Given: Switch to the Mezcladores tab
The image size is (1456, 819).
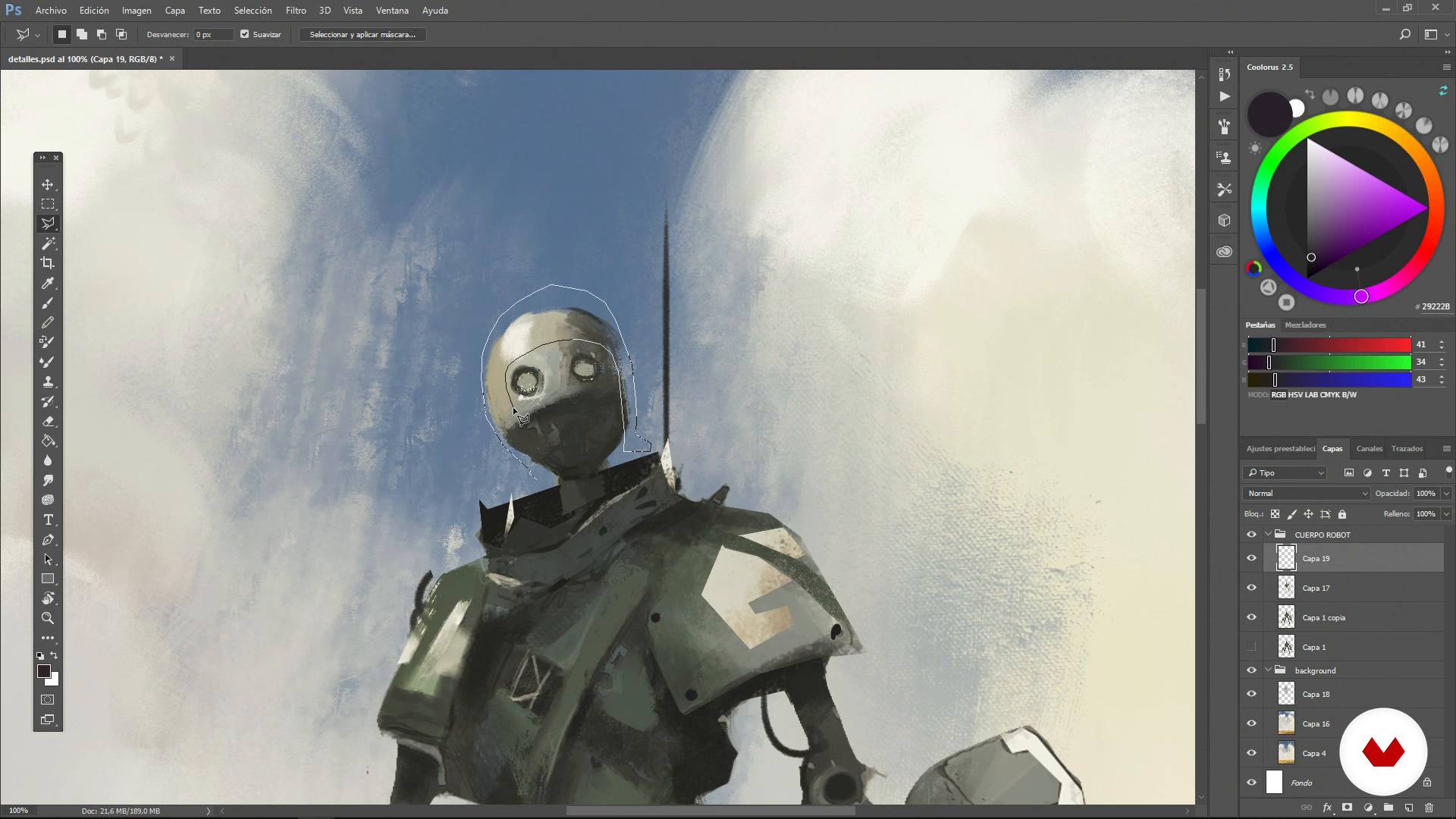Looking at the screenshot, I should click(x=1305, y=325).
